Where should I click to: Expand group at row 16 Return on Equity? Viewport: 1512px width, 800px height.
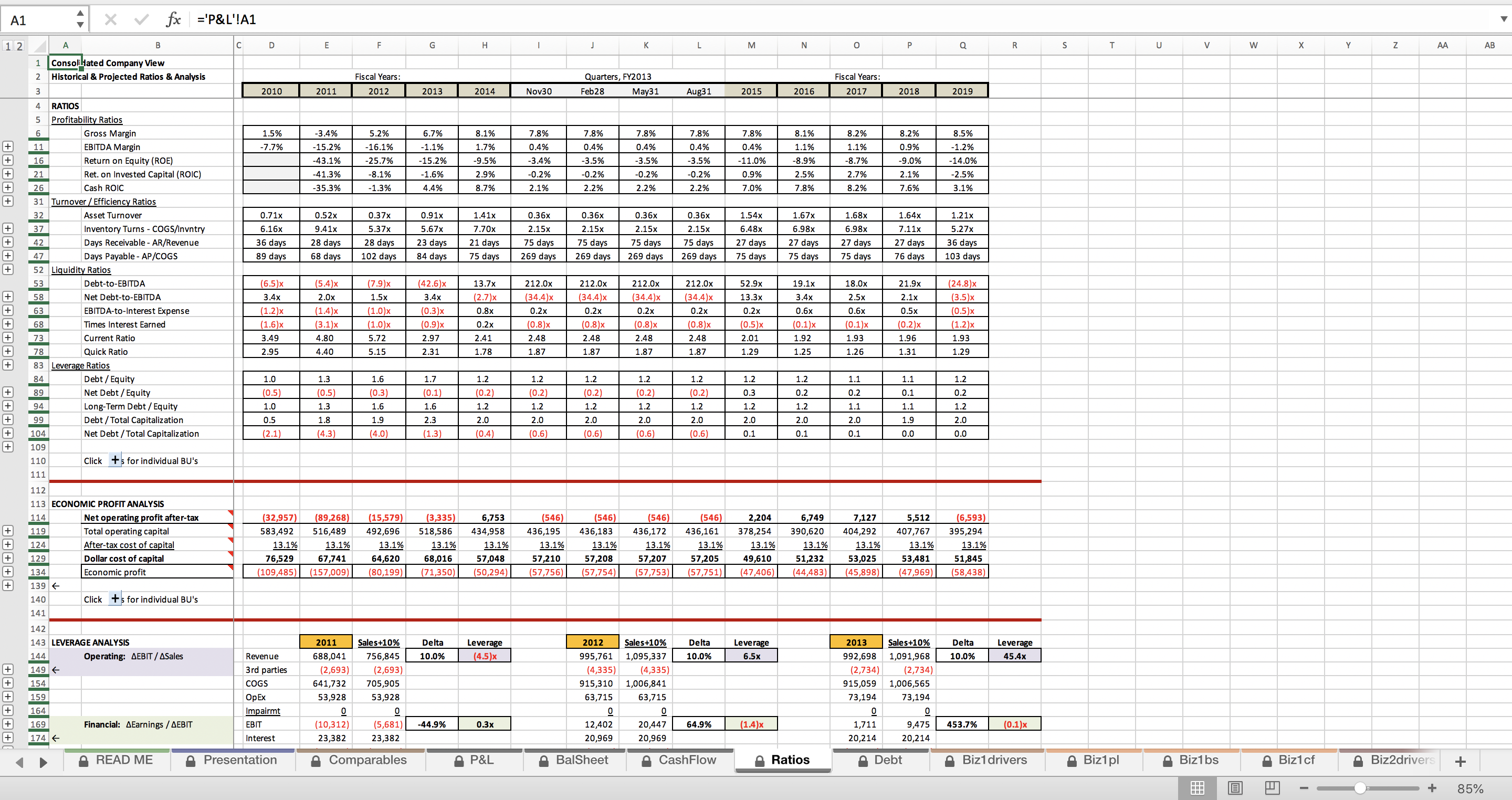click(8, 160)
